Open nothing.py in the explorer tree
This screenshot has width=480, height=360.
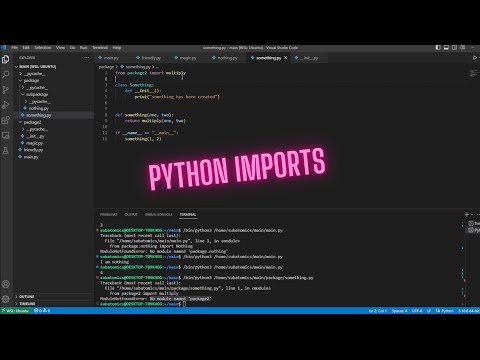[54, 108]
